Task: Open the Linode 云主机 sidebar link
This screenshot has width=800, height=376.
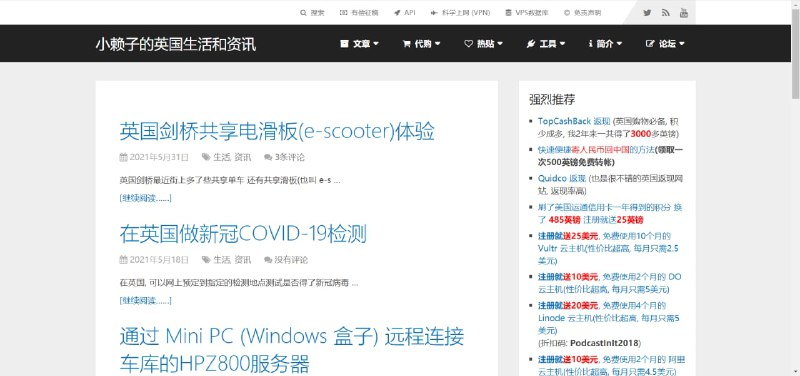Action: point(608,318)
